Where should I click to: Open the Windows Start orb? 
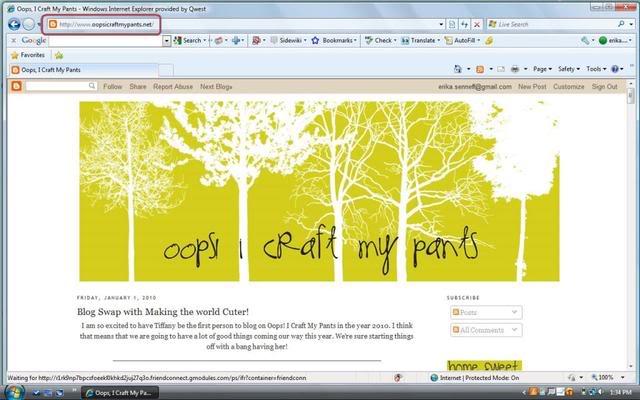[13, 392]
